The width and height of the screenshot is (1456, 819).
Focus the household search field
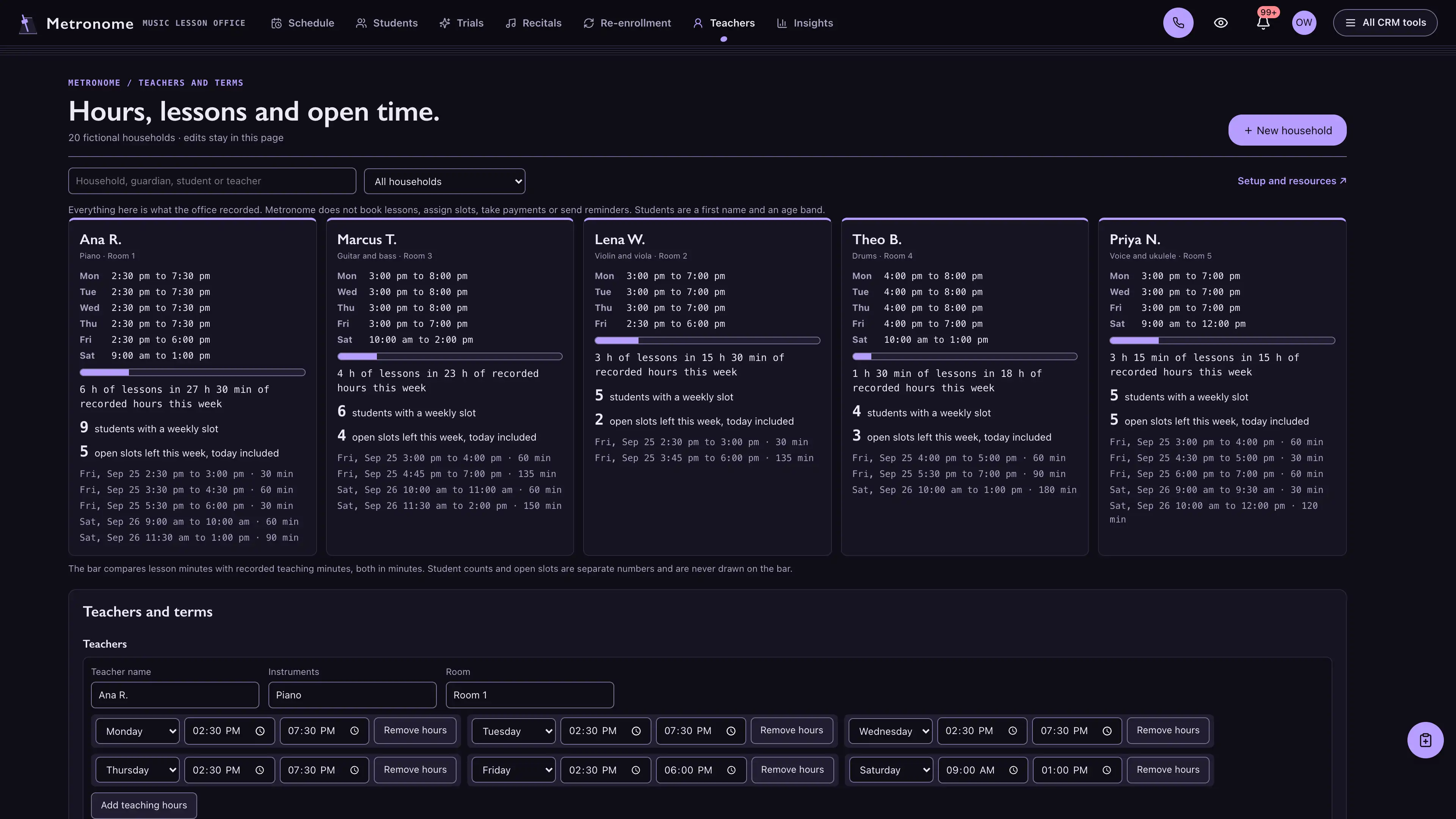(x=212, y=181)
